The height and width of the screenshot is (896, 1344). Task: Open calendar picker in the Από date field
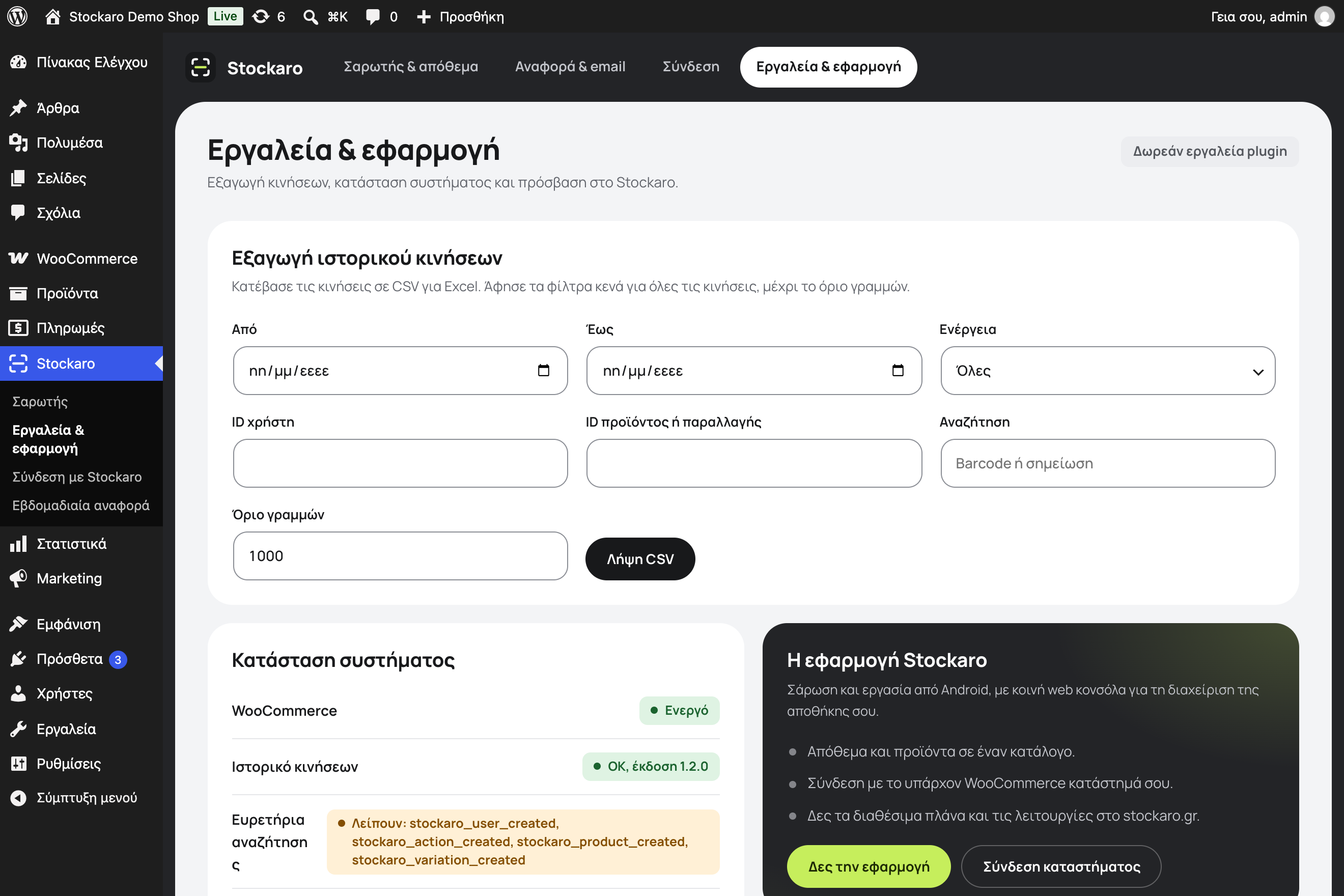click(543, 370)
